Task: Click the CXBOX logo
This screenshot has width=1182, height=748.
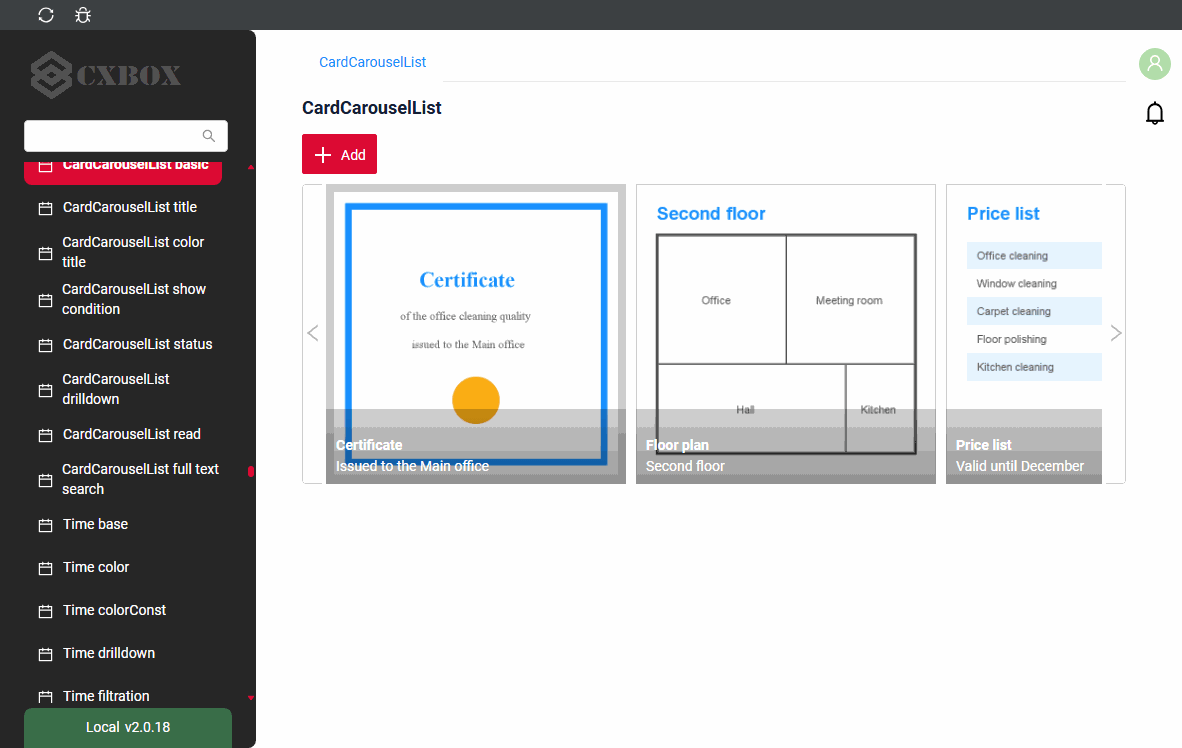Action: [106, 75]
